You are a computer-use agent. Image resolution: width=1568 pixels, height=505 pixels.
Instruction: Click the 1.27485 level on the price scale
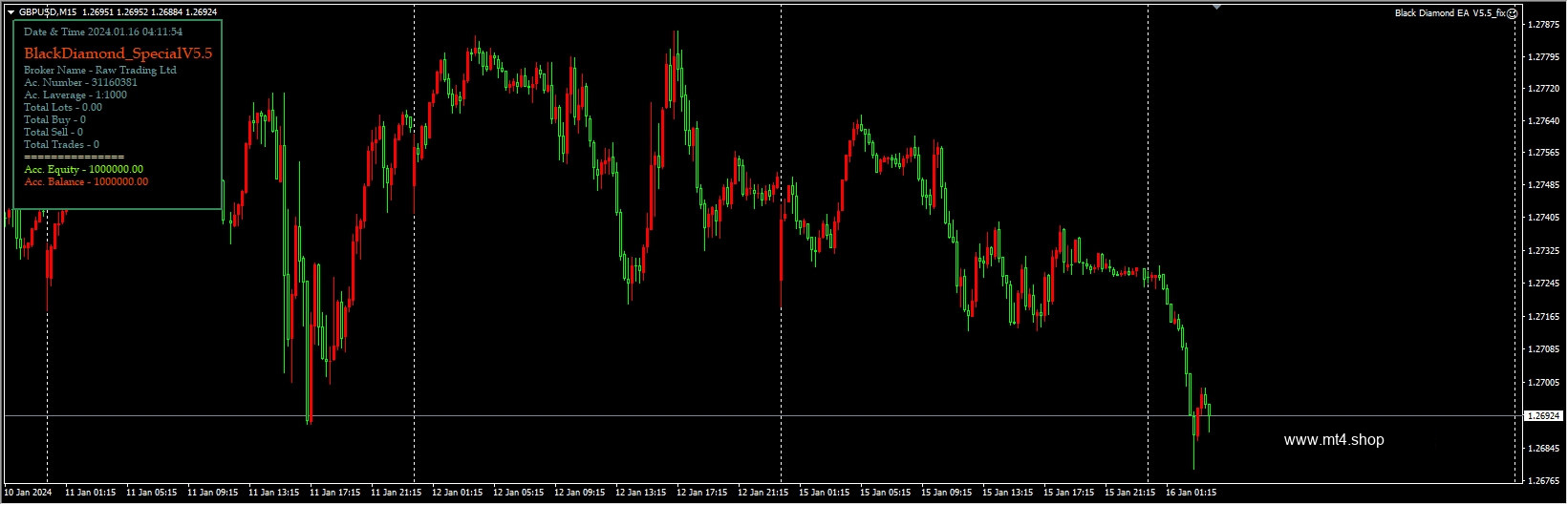coord(1544,185)
